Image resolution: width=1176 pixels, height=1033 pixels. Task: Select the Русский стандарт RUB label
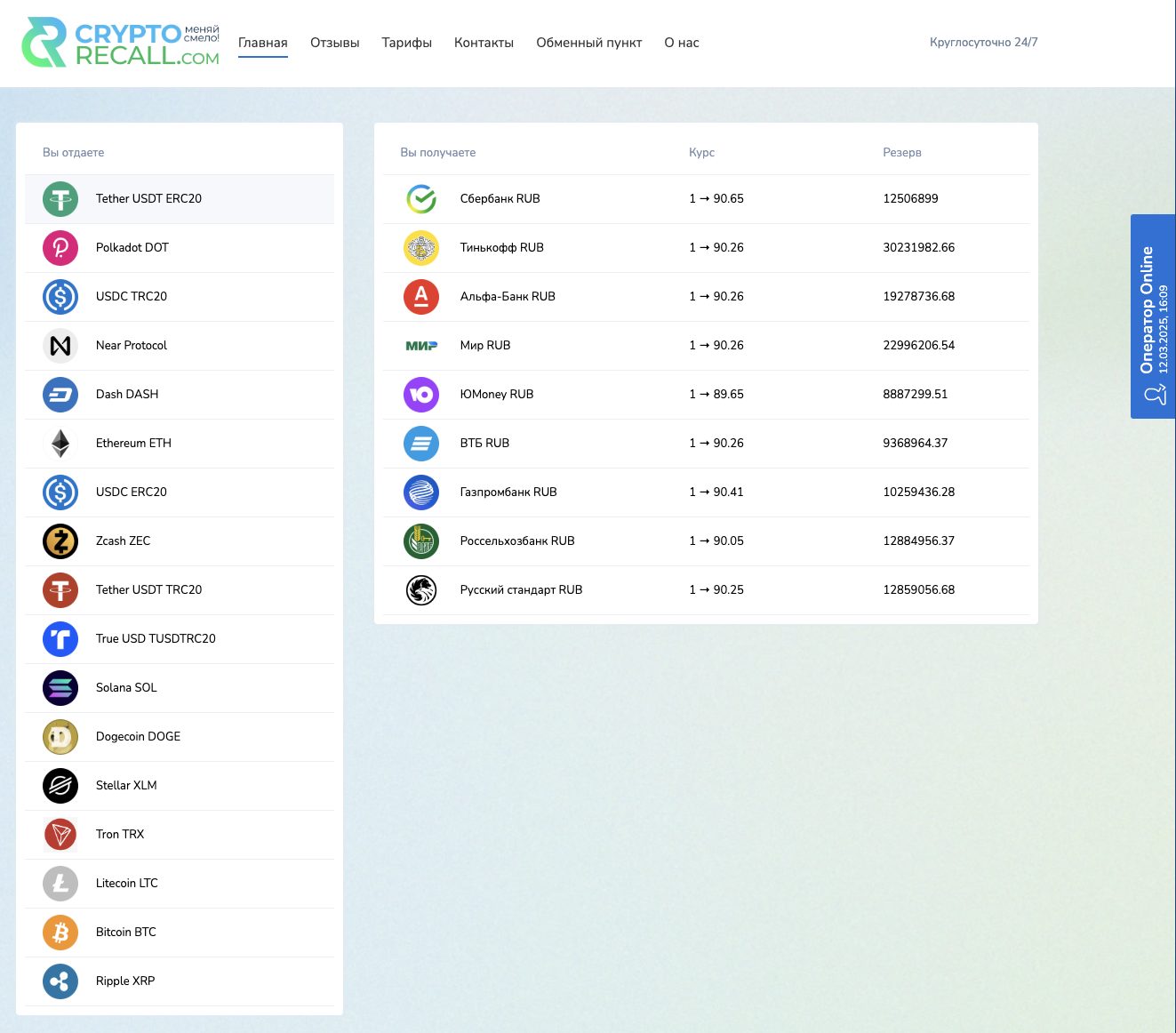point(521,590)
